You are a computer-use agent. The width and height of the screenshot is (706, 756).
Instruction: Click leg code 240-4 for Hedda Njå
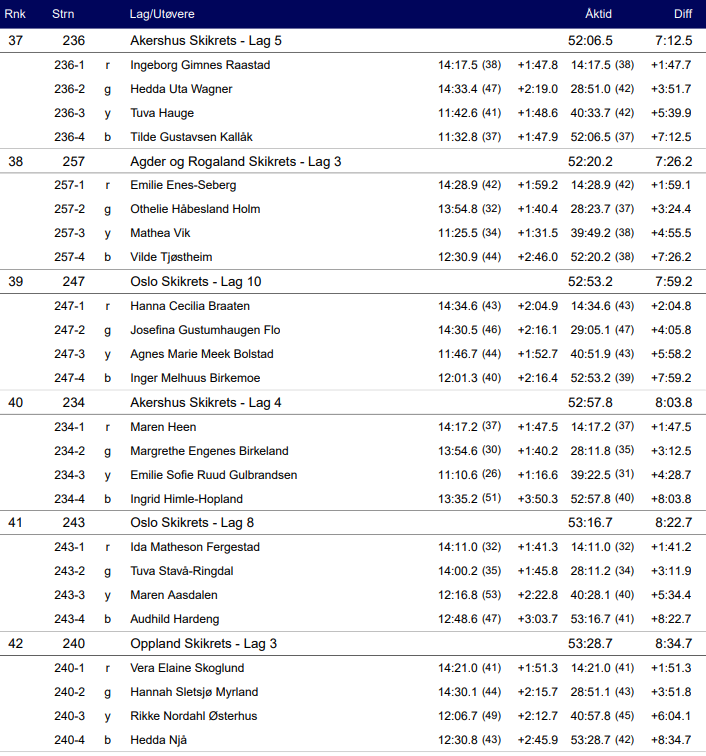69,740
